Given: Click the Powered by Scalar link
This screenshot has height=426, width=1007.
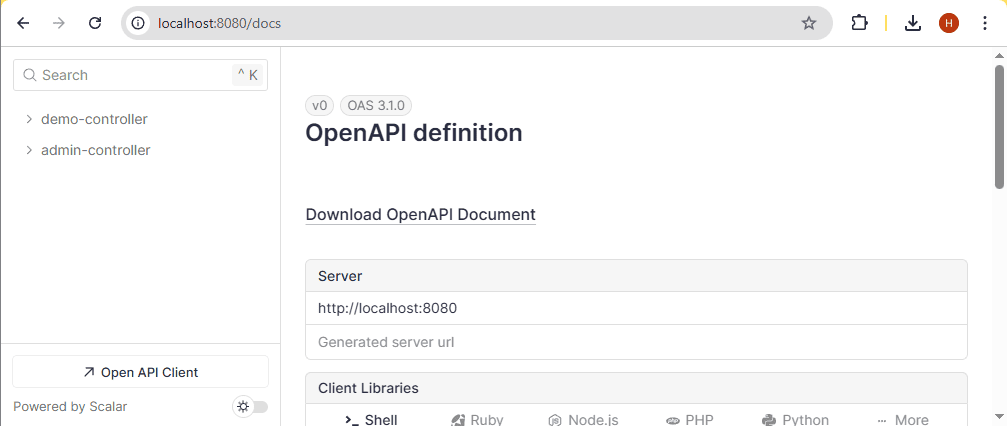Looking at the screenshot, I should pyautogui.click(x=70, y=407).
